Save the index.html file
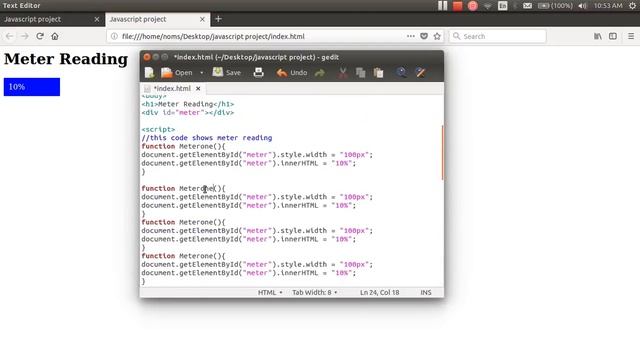The width and height of the screenshot is (640, 360). (227, 73)
